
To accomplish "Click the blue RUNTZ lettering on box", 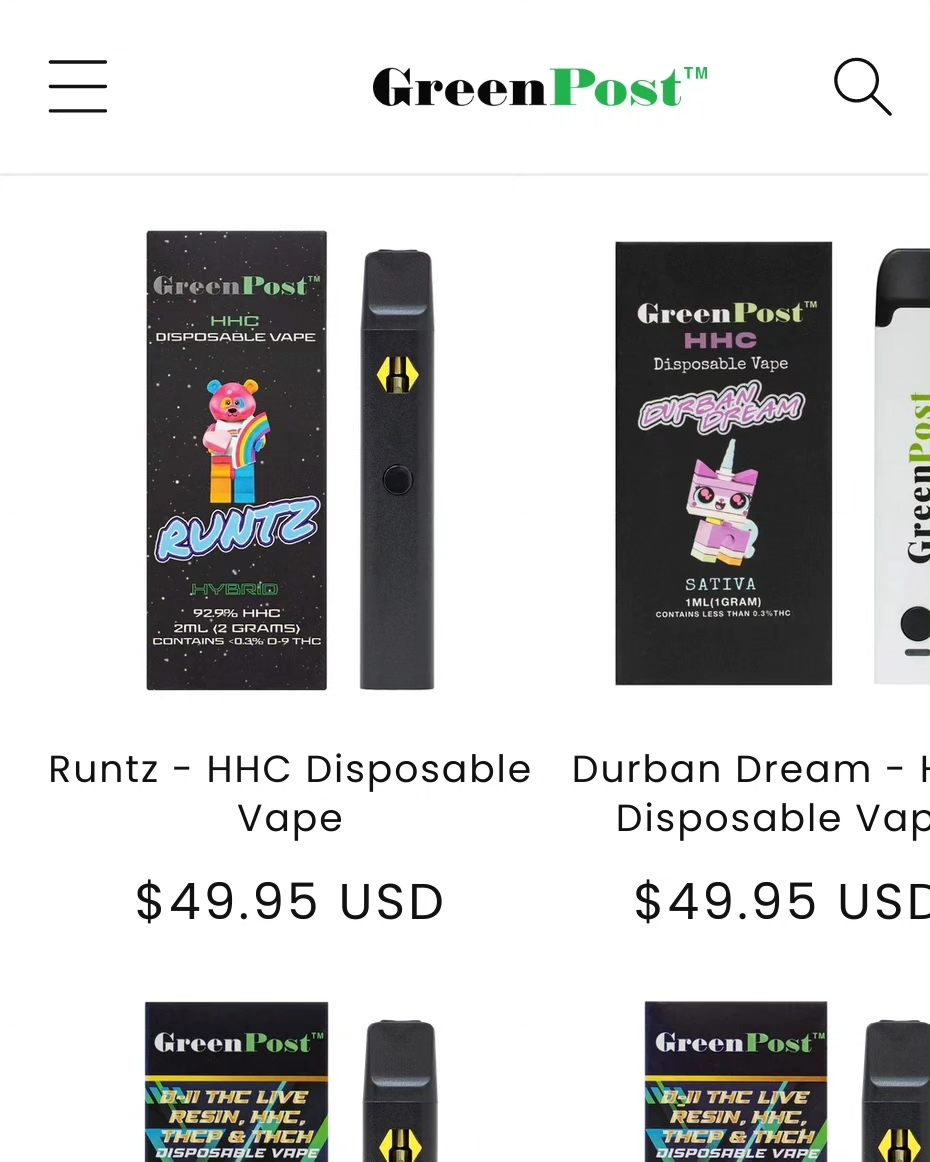I will point(237,528).
